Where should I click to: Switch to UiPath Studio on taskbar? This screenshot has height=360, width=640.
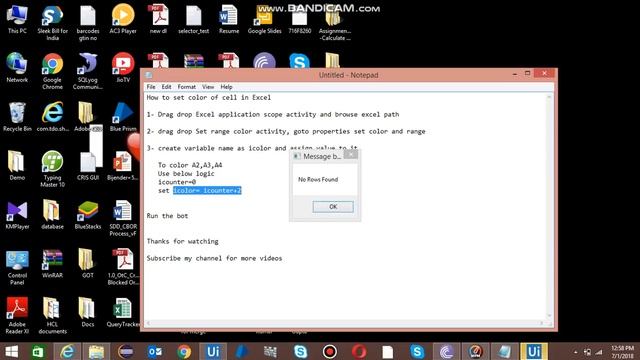point(213,352)
